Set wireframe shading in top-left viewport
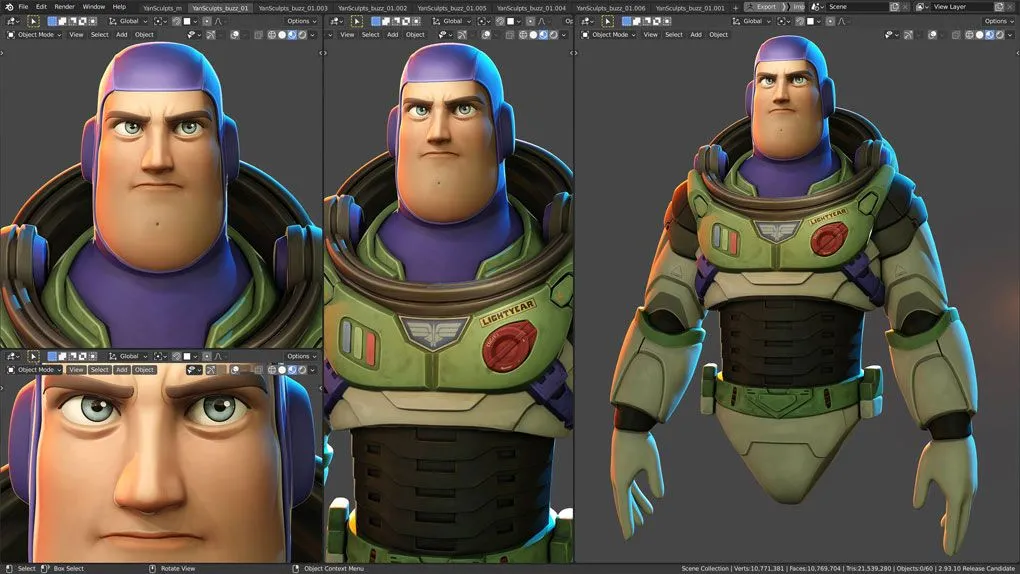Image resolution: width=1020 pixels, height=574 pixels. (272, 34)
